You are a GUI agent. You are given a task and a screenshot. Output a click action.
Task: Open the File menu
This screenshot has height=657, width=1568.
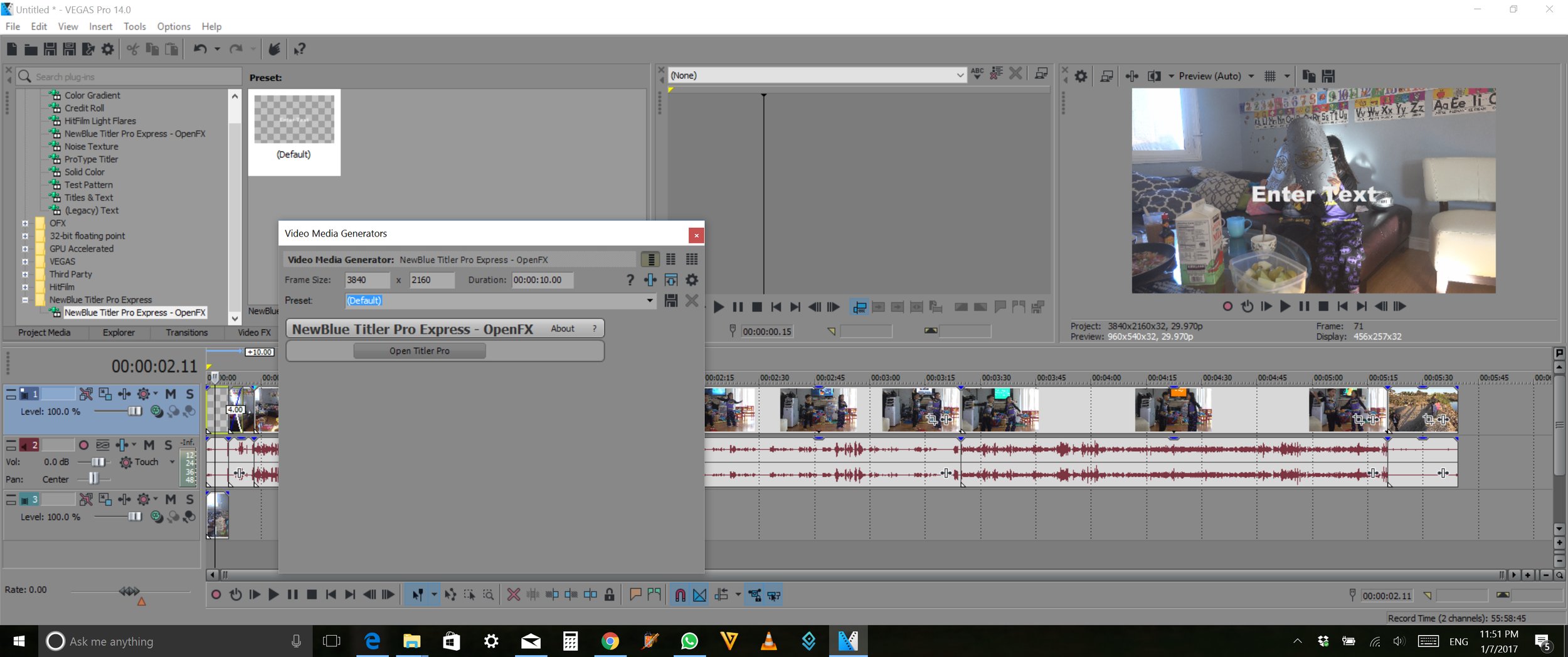tap(13, 26)
